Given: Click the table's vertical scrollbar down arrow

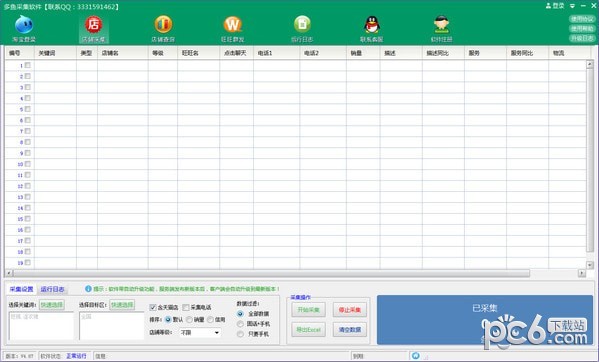Looking at the screenshot, I should pos(590,265).
